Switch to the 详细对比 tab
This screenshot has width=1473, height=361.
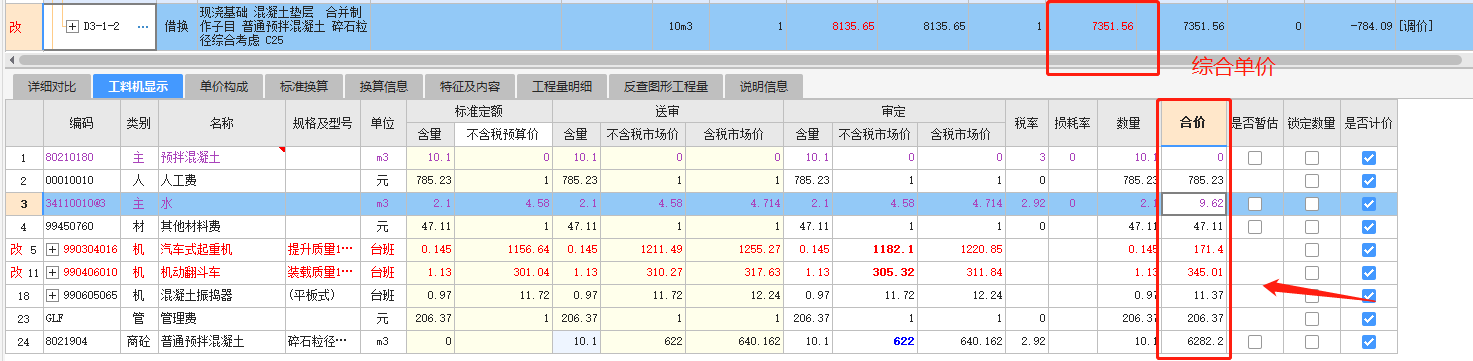click(51, 86)
